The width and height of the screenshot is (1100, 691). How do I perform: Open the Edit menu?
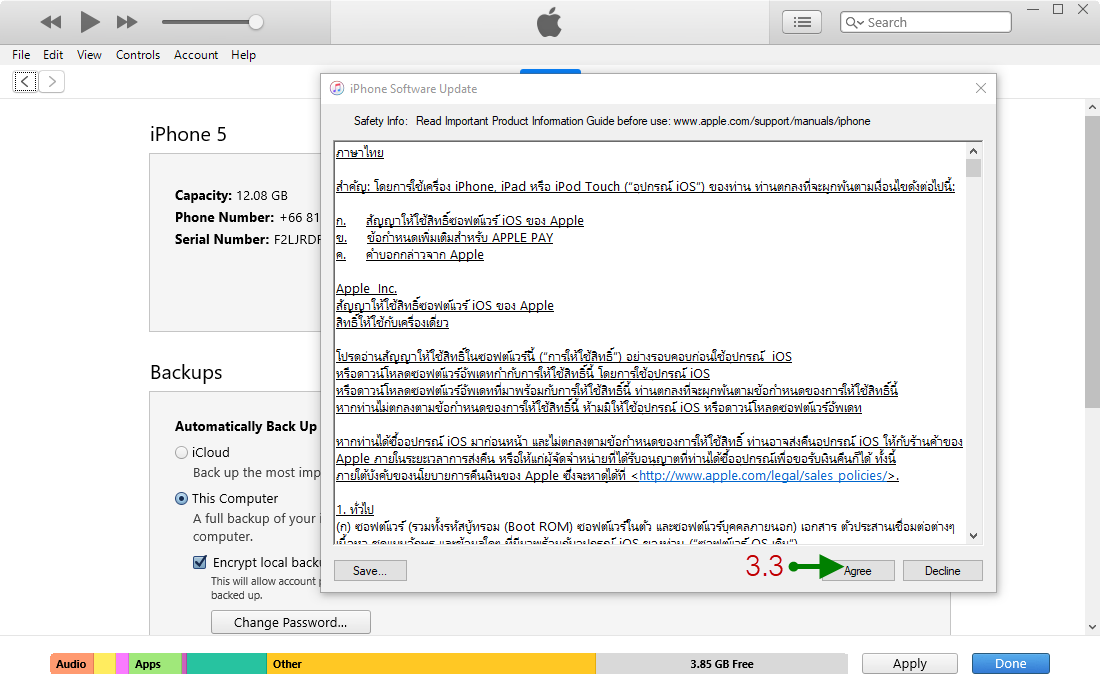pyautogui.click(x=53, y=55)
